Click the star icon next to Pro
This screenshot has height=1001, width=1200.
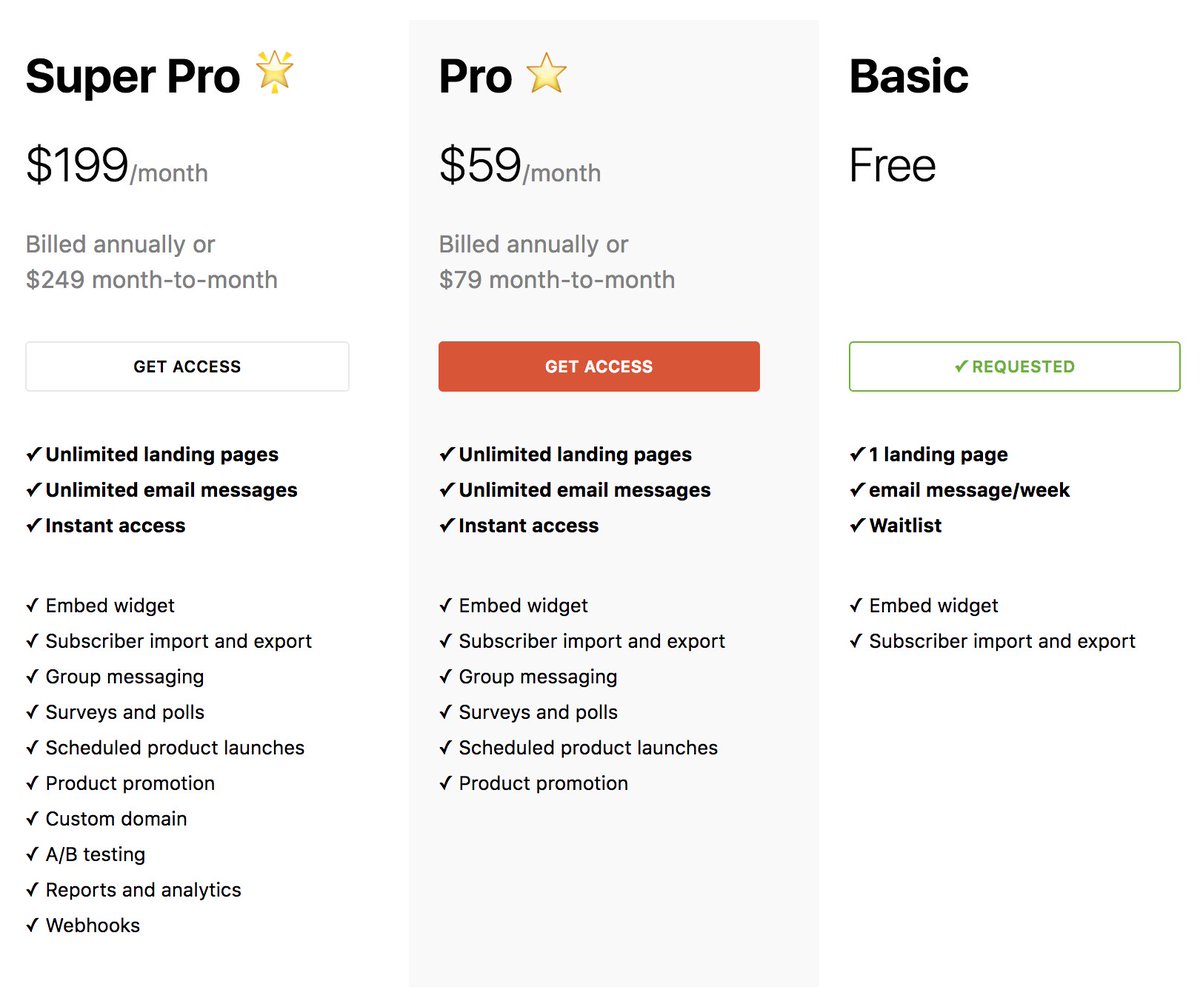pos(546,74)
